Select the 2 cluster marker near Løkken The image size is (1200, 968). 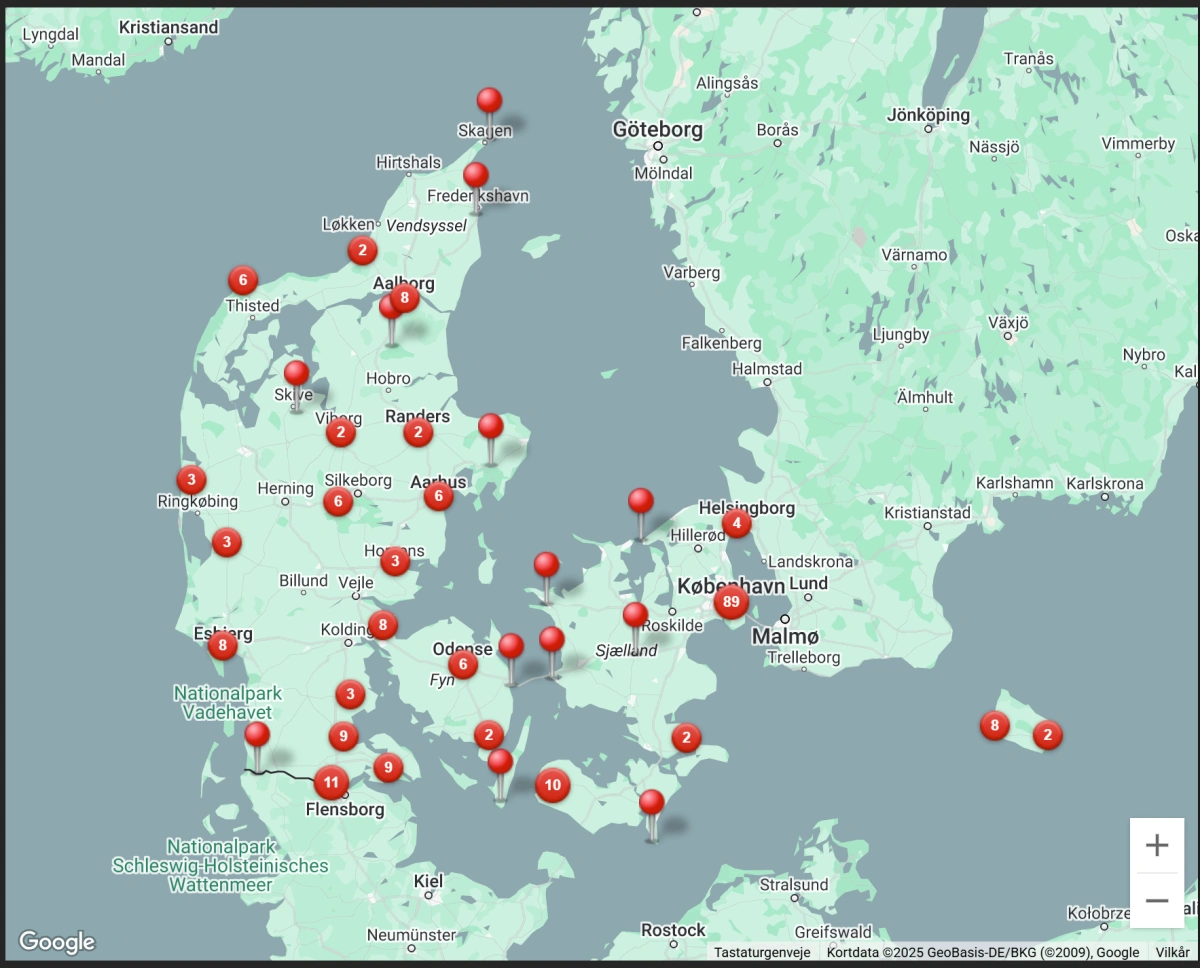362,251
